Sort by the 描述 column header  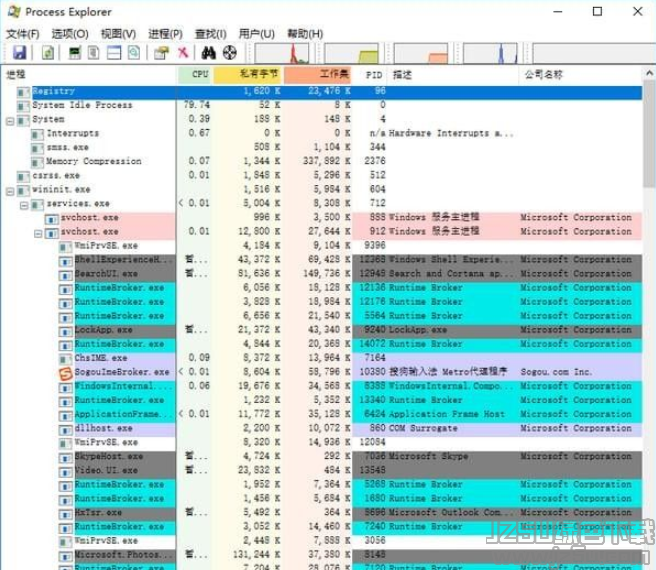click(453, 75)
